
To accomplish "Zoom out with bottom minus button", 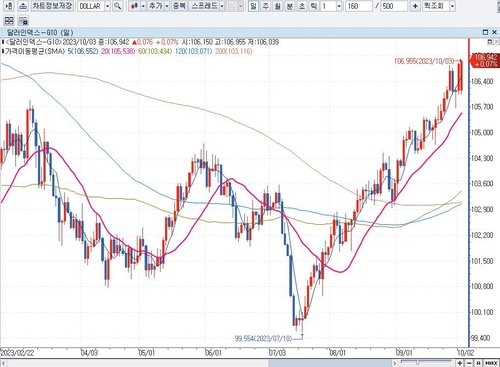I will [x=469, y=363].
